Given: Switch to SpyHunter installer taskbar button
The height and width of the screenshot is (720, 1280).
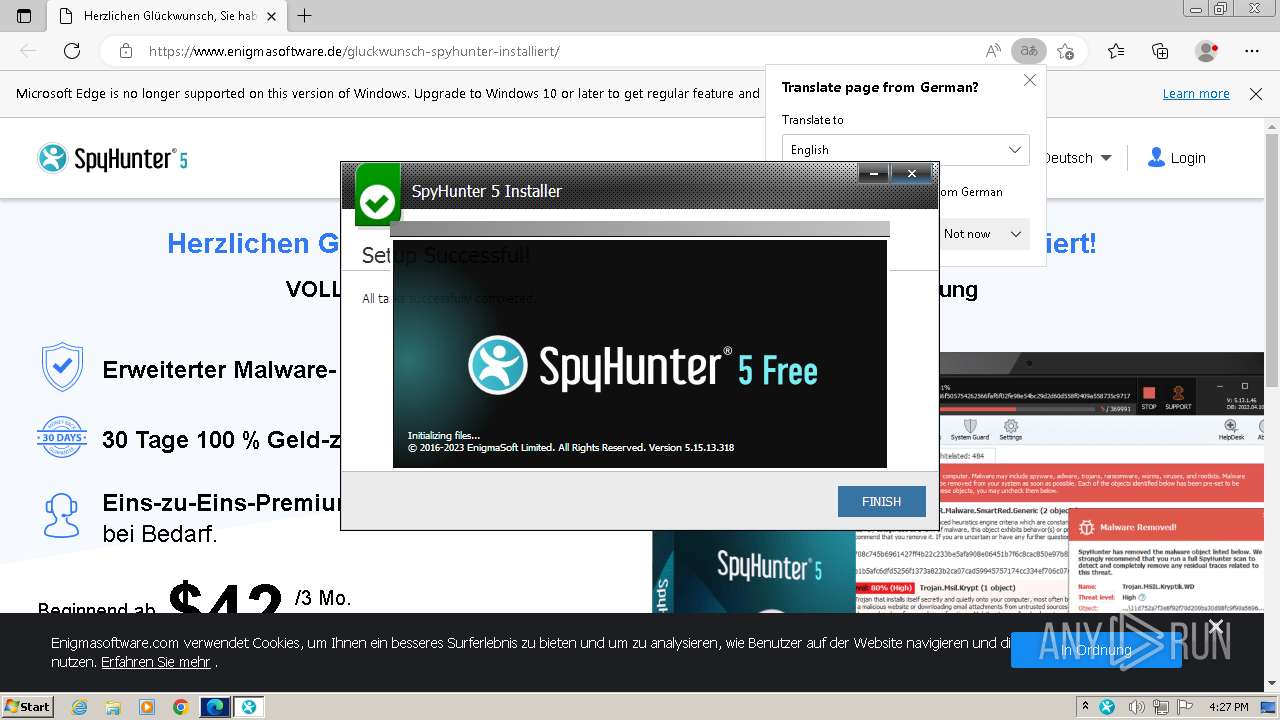Looking at the screenshot, I should [248, 707].
